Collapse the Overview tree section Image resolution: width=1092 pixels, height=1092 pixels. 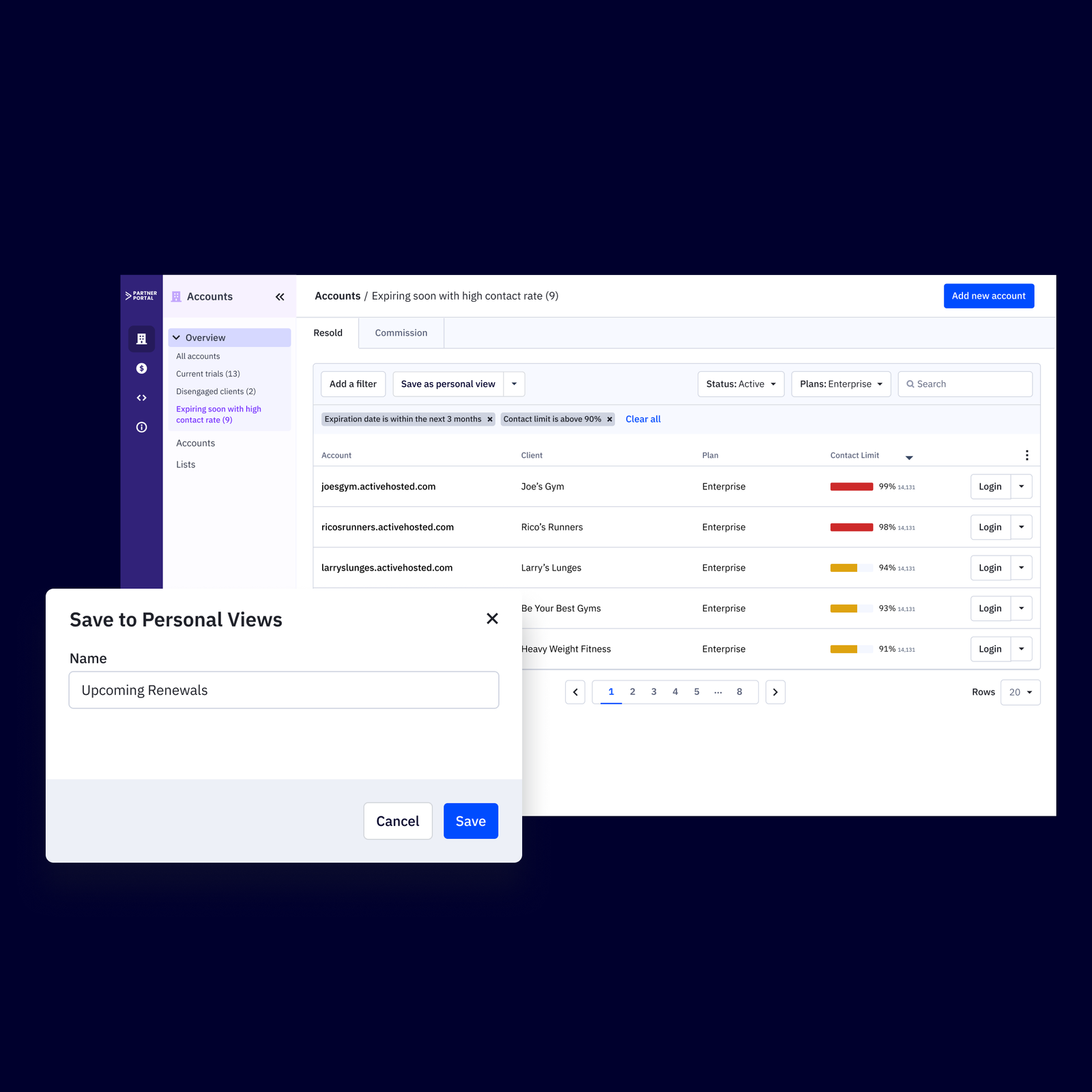coord(177,338)
